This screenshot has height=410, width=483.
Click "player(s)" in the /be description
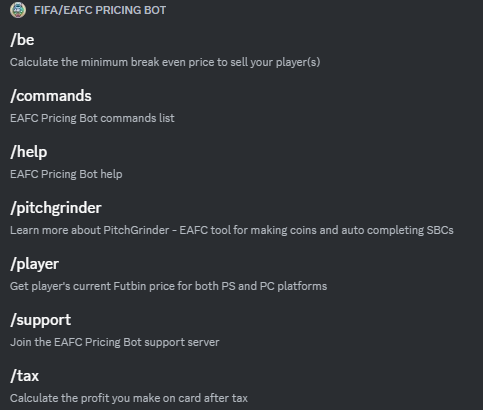(x=298, y=62)
